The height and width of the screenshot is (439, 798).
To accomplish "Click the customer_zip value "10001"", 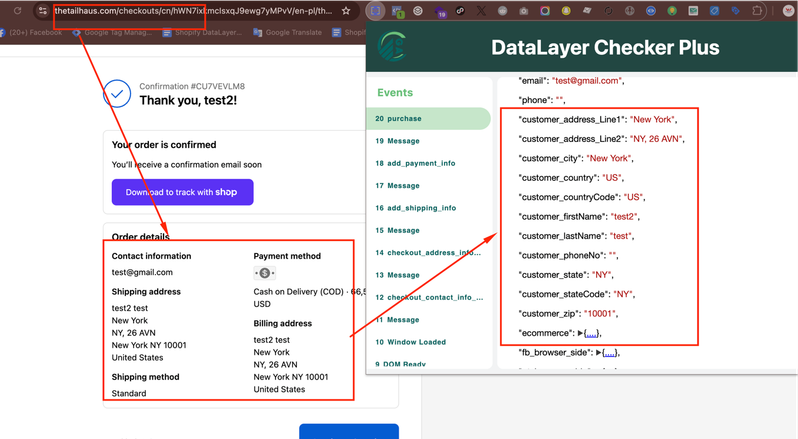I will [x=601, y=314].
